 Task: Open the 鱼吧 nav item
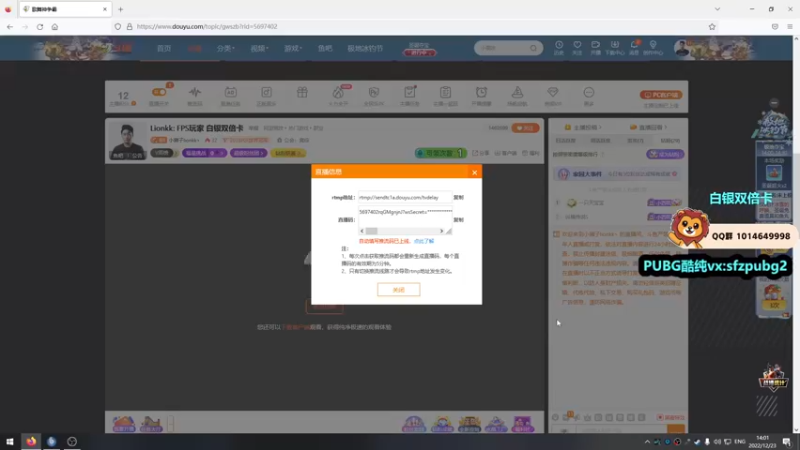(325, 48)
